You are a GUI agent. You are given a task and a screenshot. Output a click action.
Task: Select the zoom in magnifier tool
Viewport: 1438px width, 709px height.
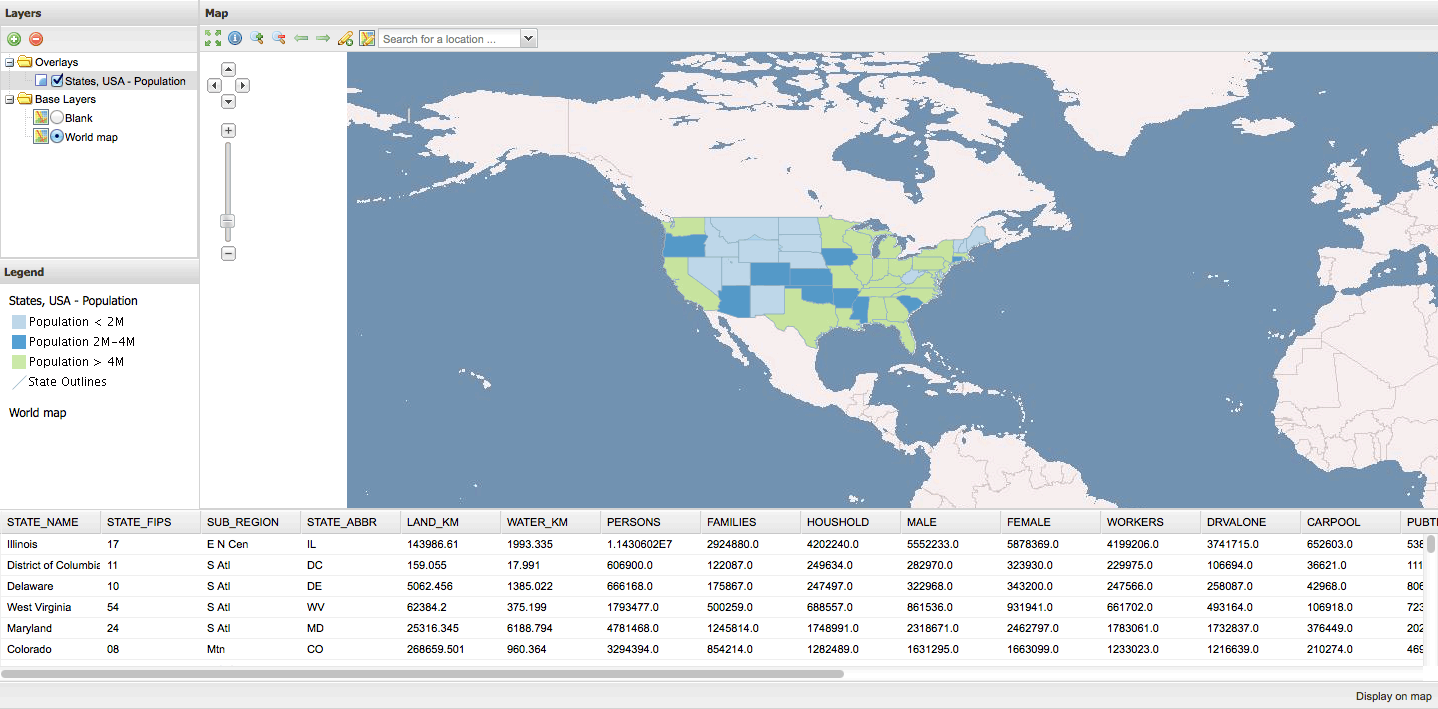[x=257, y=38]
